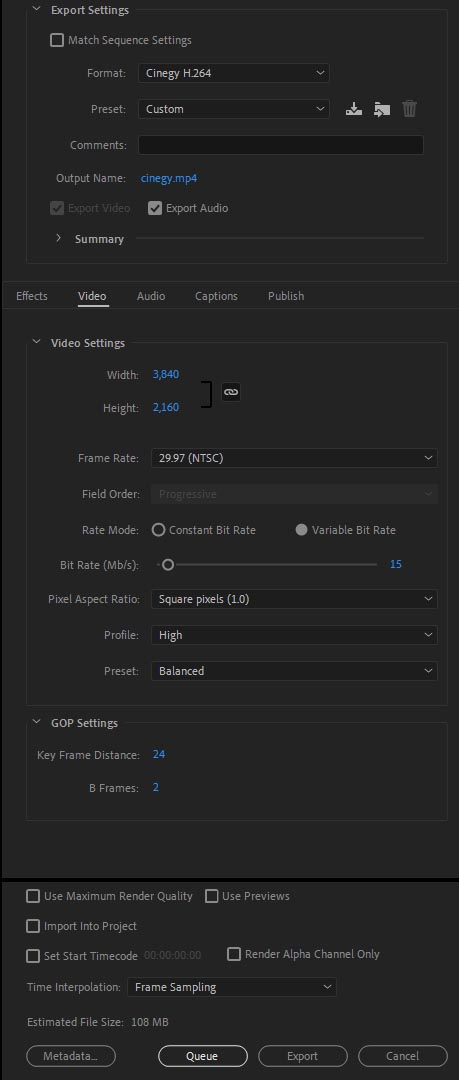Switch to the Video tab
The height and width of the screenshot is (1080, 459).
coord(92,296)
